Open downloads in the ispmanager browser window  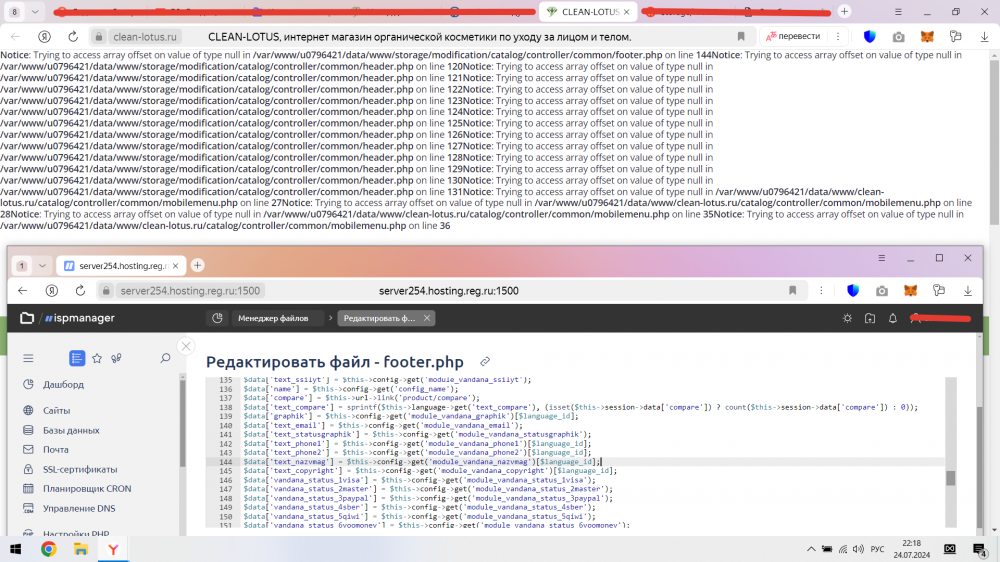[x=967, y=291]
